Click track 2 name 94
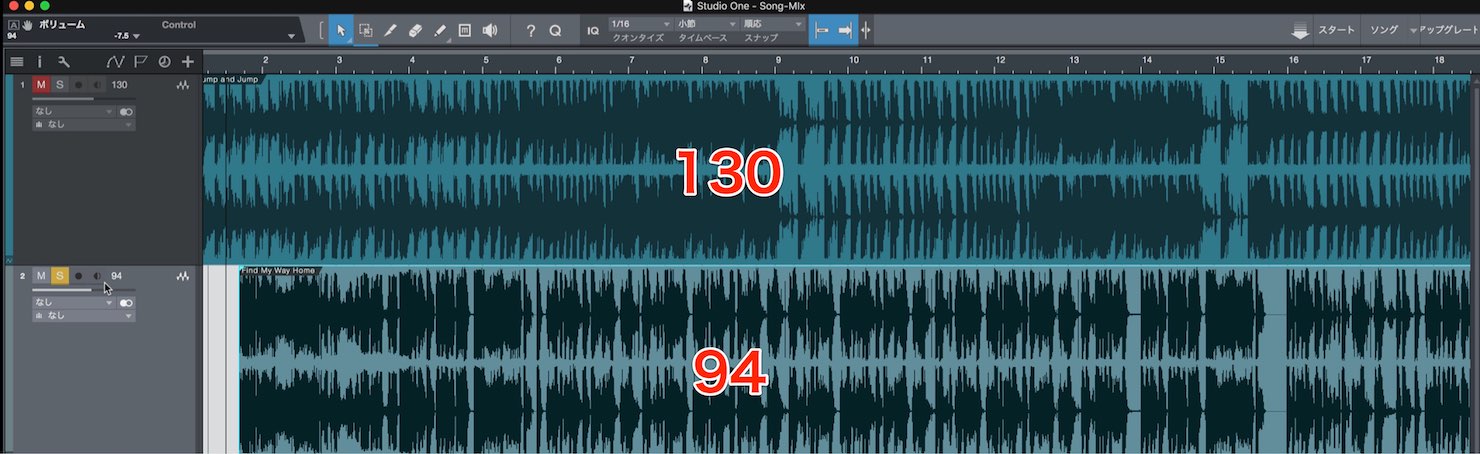1480x454 pixels. tap(117, 276)
